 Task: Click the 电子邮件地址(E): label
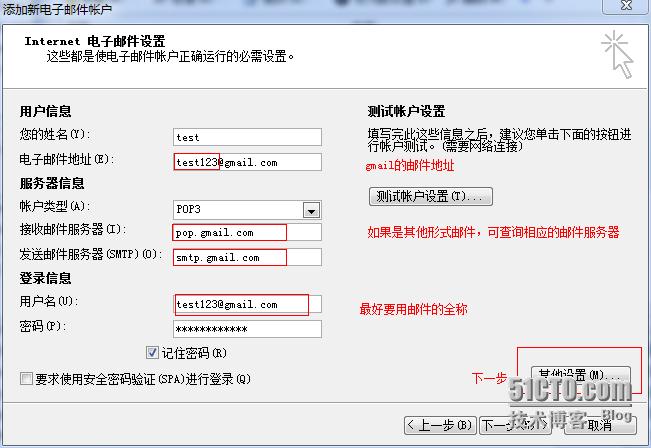(x=67, y=159)
